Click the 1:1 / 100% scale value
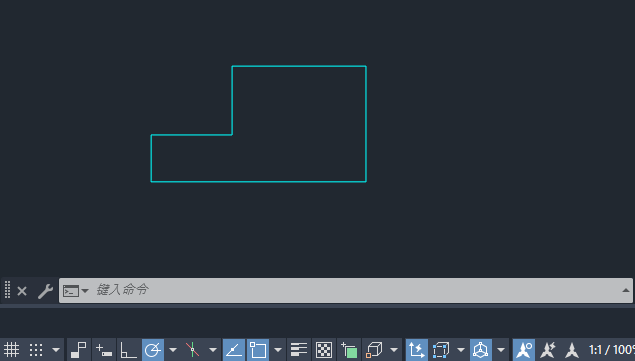This screenshot has height=361, width=635. [x=612, y=350]
